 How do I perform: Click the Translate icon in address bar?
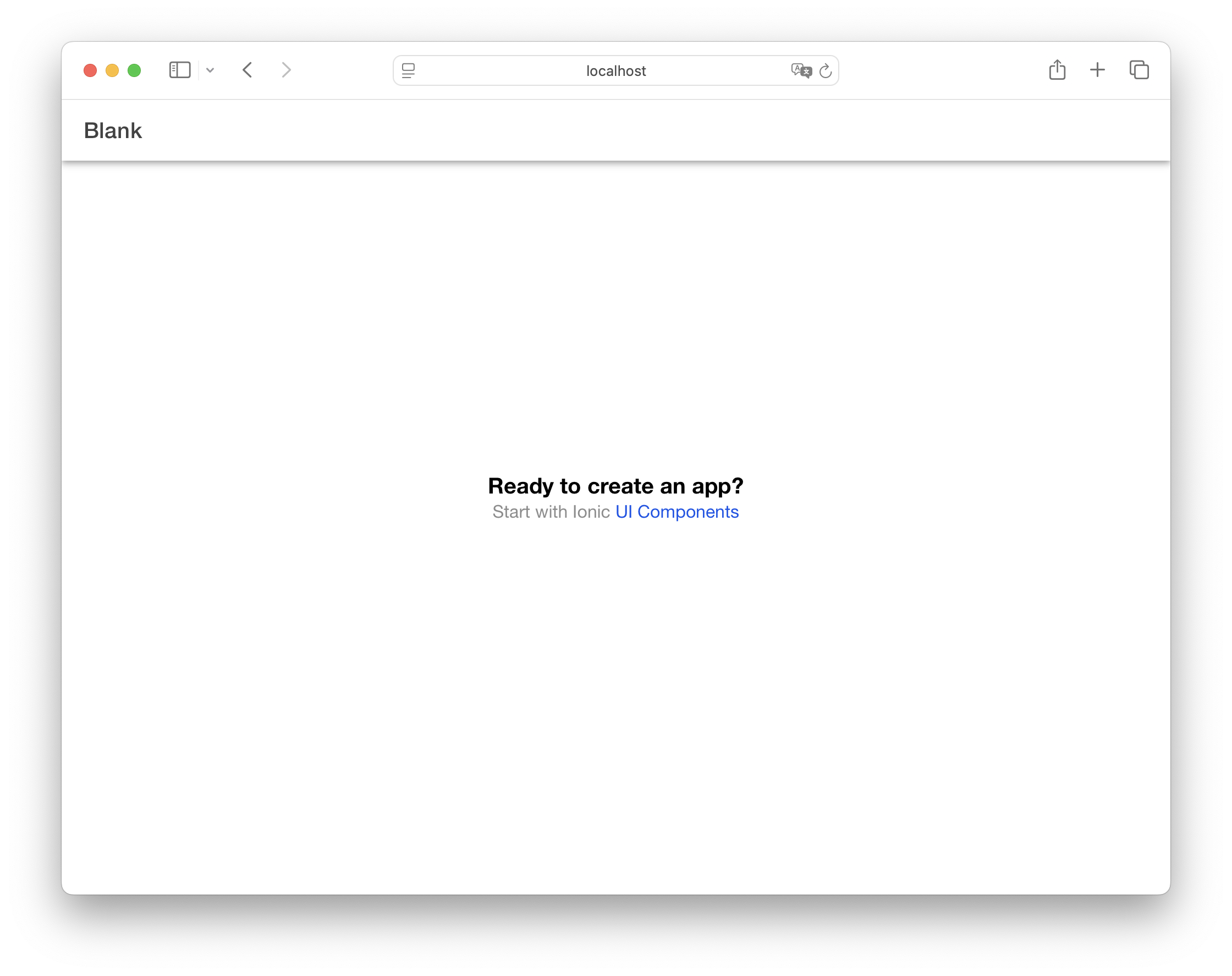[801, 70]
